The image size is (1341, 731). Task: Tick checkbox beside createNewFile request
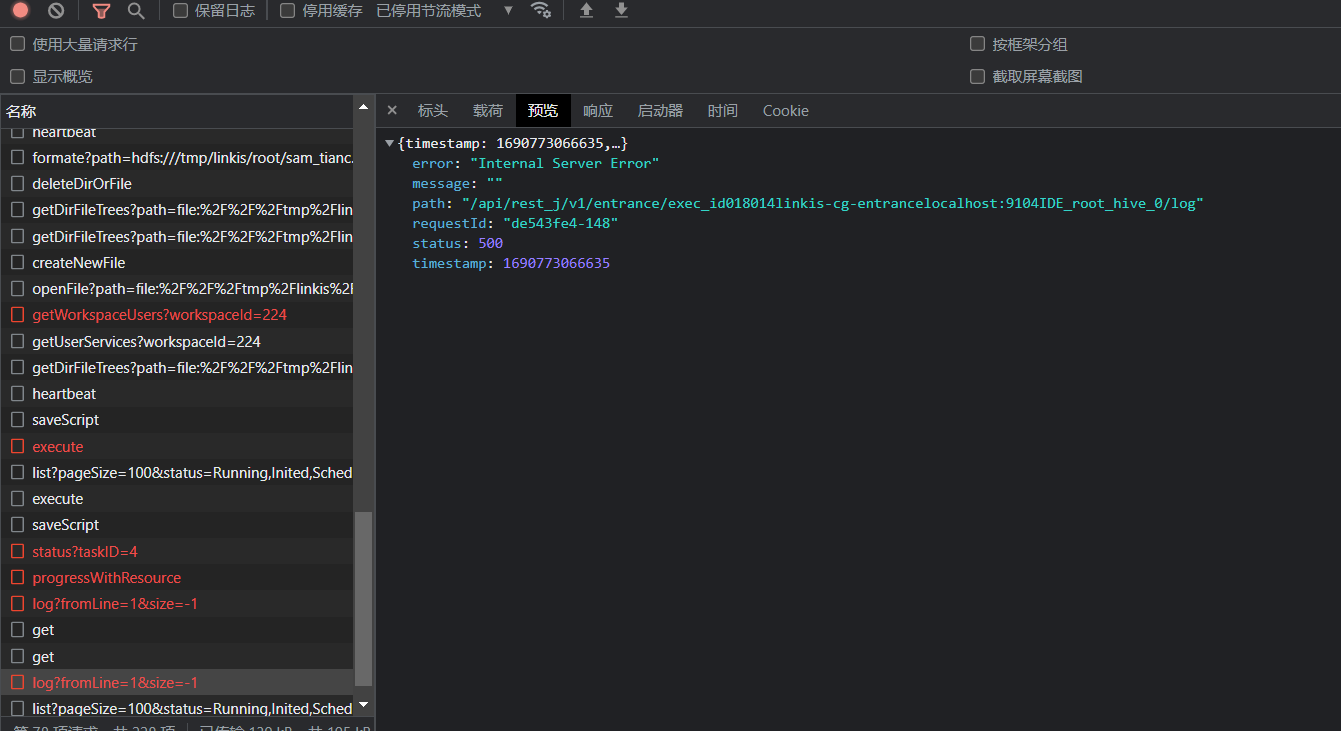(x=17, y=263)
